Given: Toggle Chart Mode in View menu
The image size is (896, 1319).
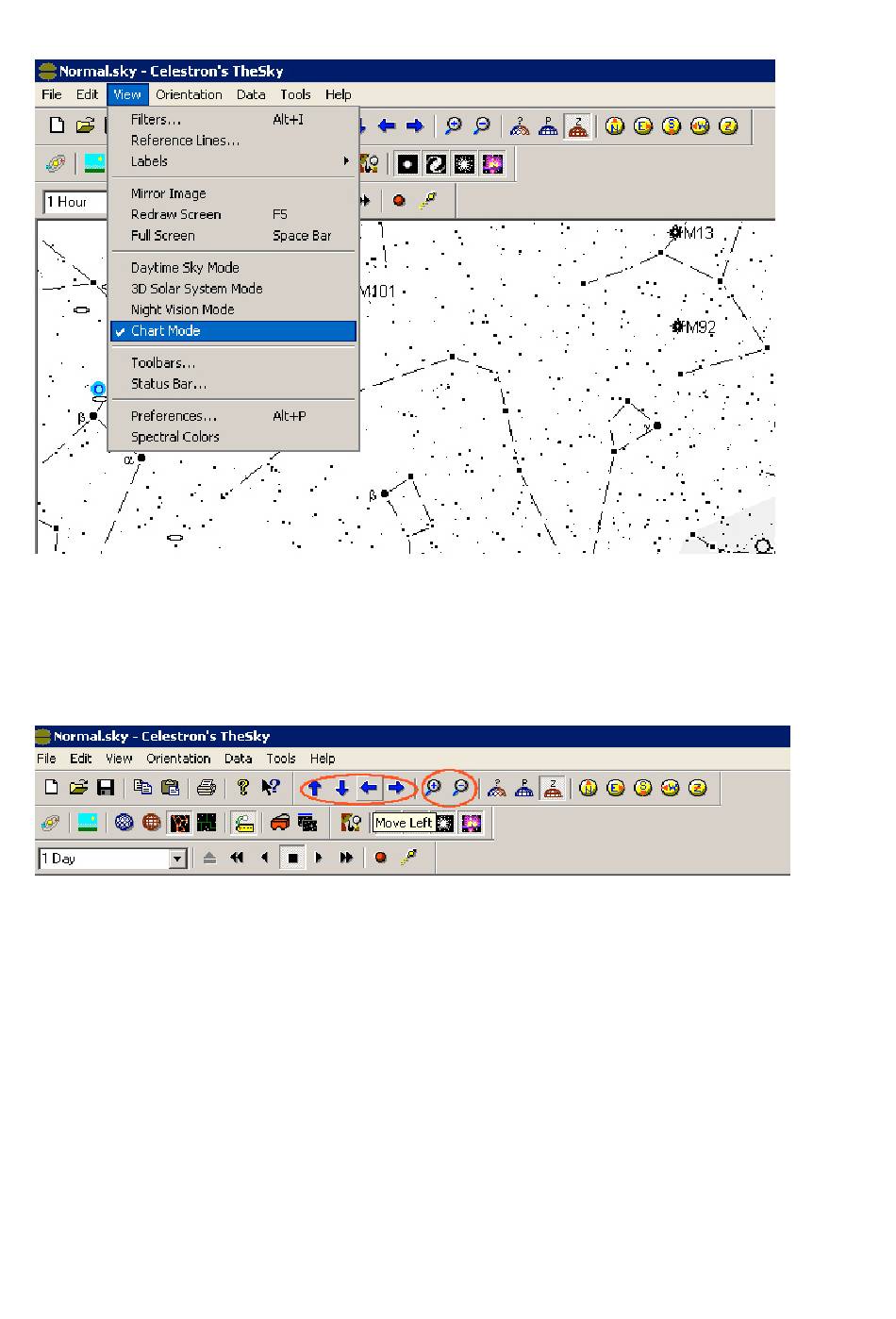Looking at the screenshot, I should pos(234,331).
